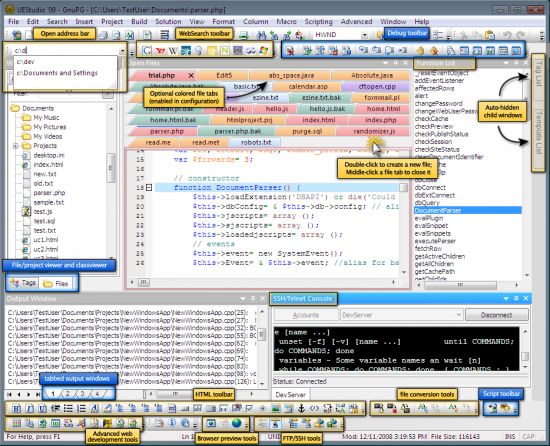
Task: Expand the Projects folder in file tree
Action: pos(15,146)
